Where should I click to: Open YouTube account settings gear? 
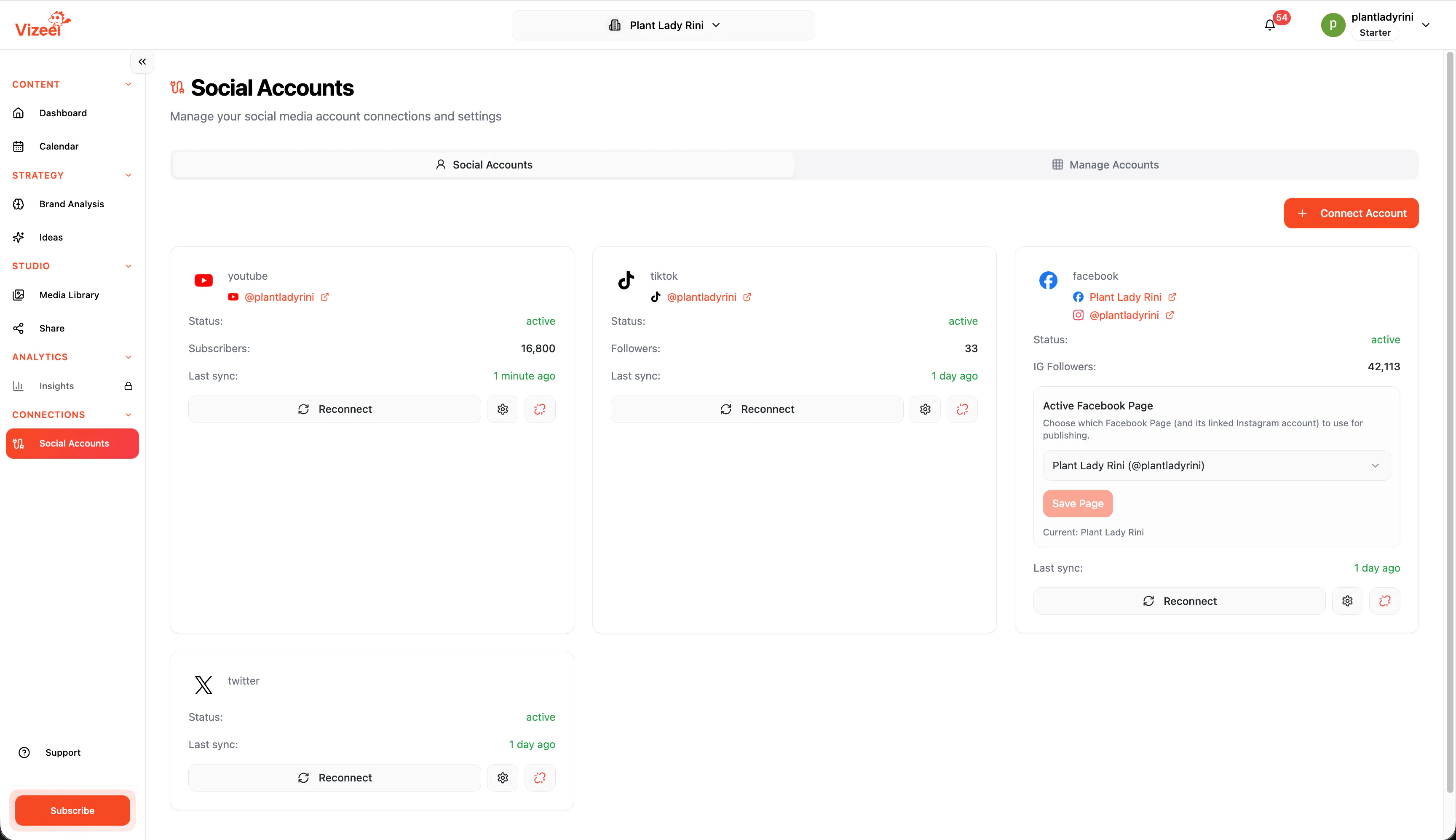tap(503, 409)
